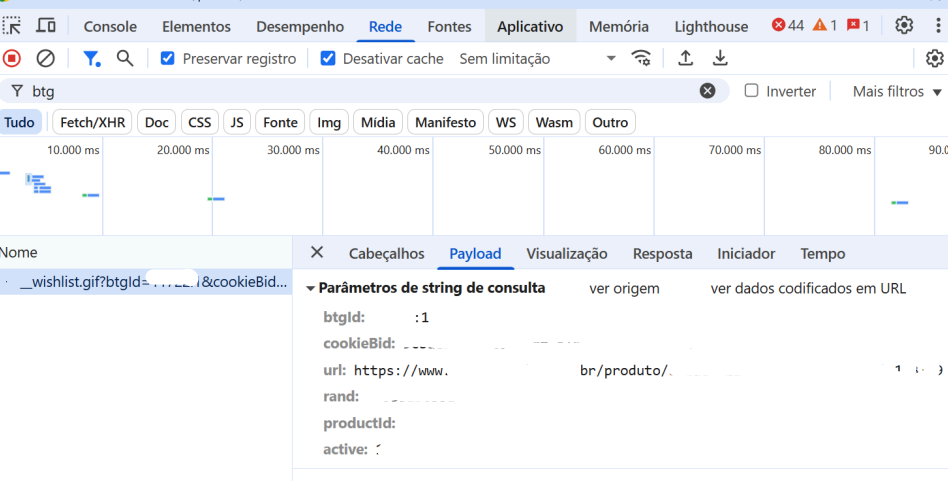Filter by Img requests
The height and width of the screenshot is (481, 949).
329,122
